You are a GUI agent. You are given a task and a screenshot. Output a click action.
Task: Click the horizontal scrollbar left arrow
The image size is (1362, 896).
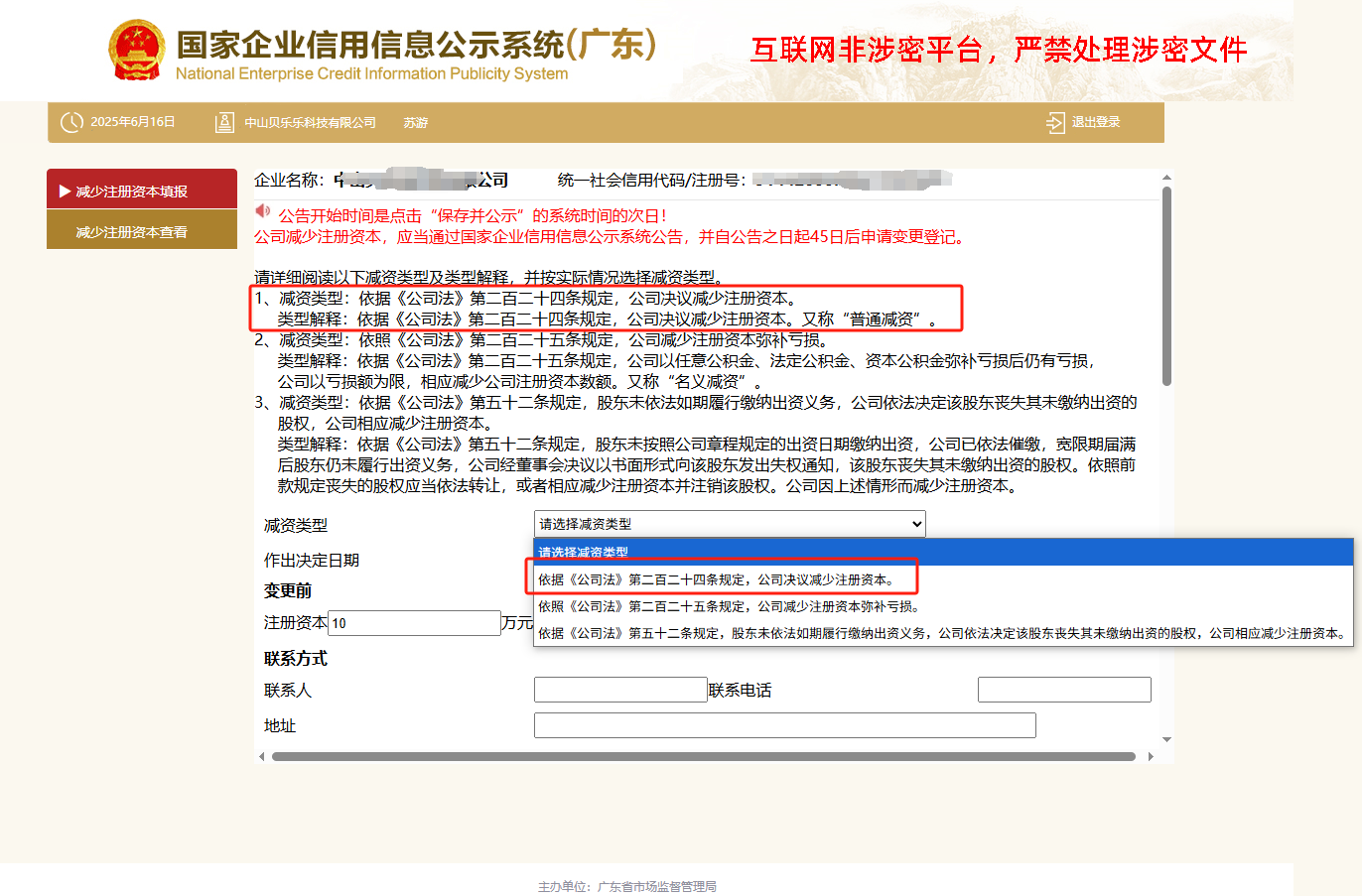(261, 756)
